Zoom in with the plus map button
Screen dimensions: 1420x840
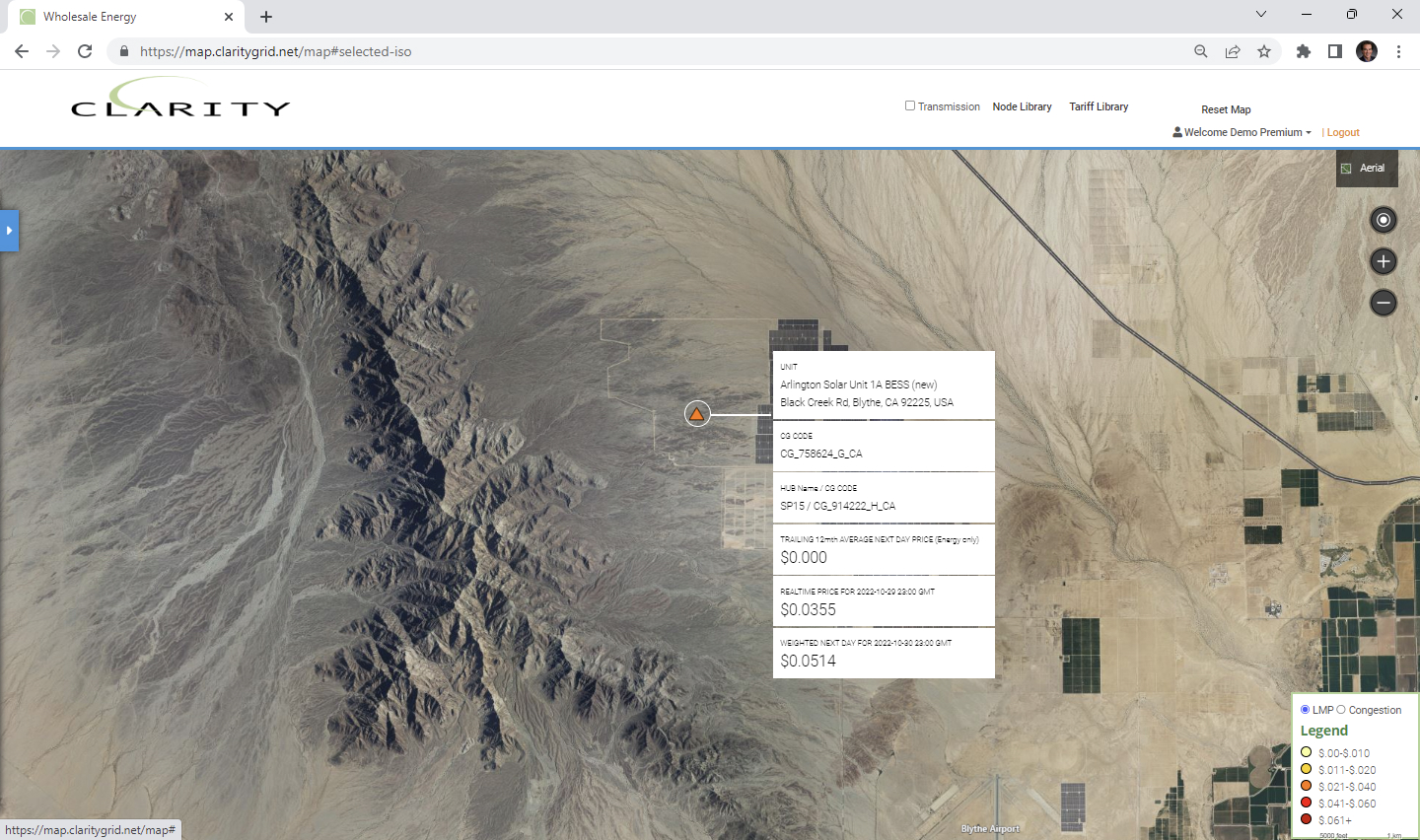tap(1384, 261)
